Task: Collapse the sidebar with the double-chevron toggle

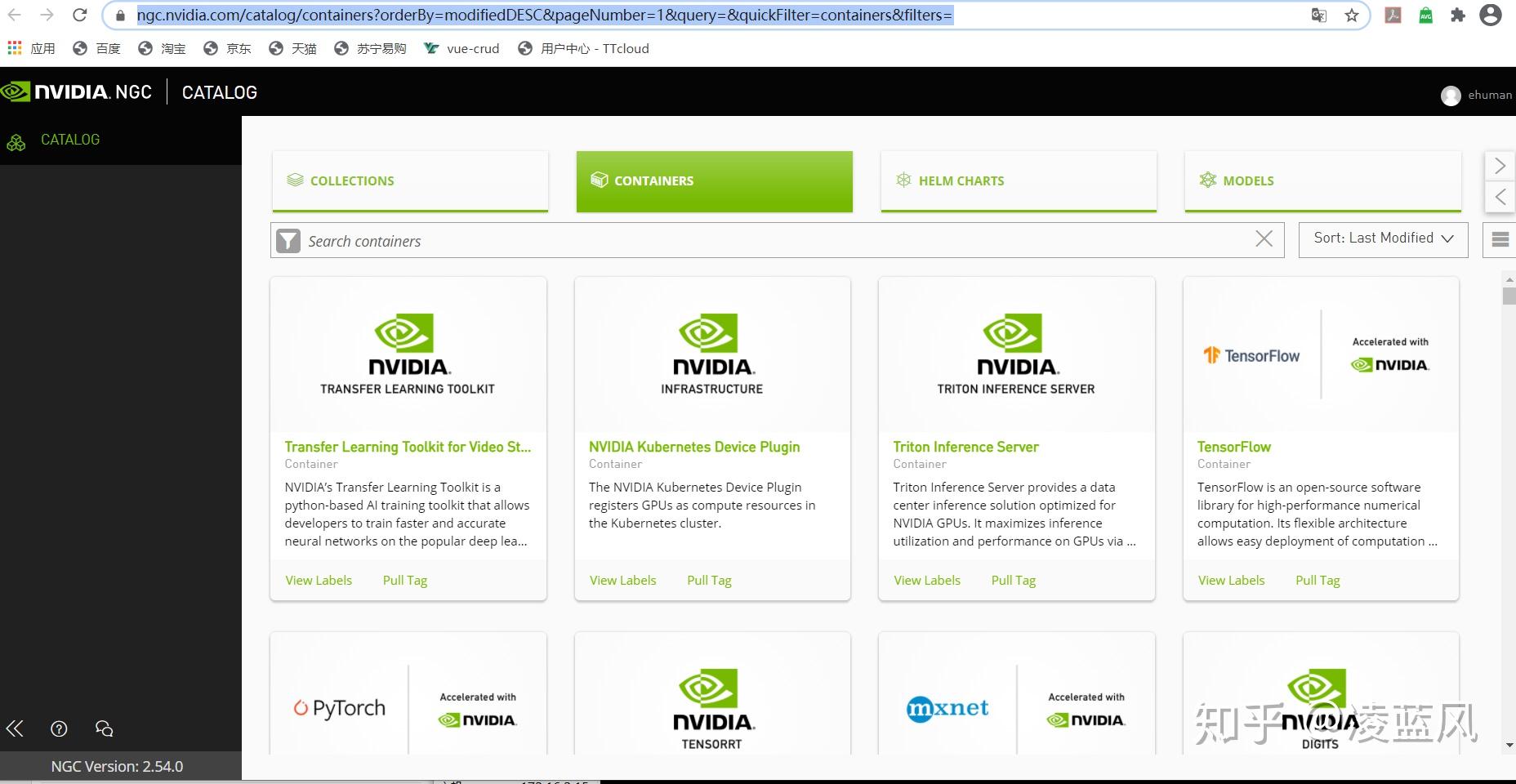Action: tap(14, 728)
